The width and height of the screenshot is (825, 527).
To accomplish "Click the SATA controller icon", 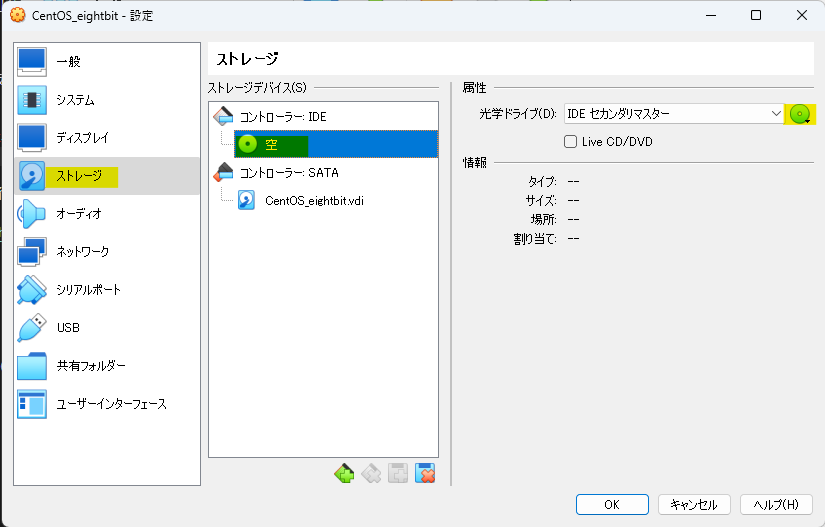I will click(223, 173).
